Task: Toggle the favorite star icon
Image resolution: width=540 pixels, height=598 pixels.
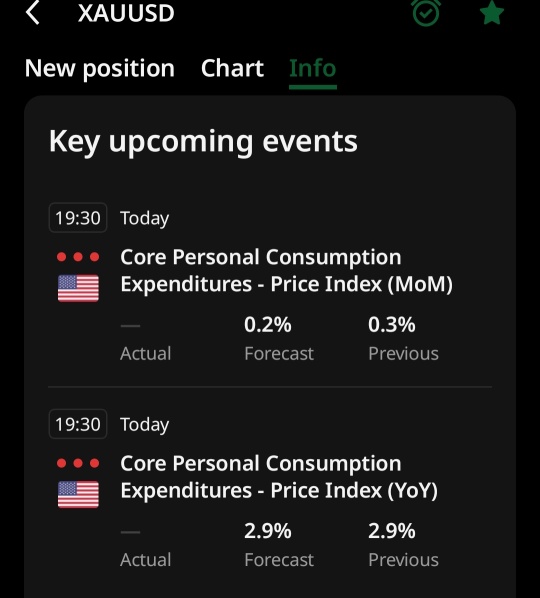Action: 492,13
